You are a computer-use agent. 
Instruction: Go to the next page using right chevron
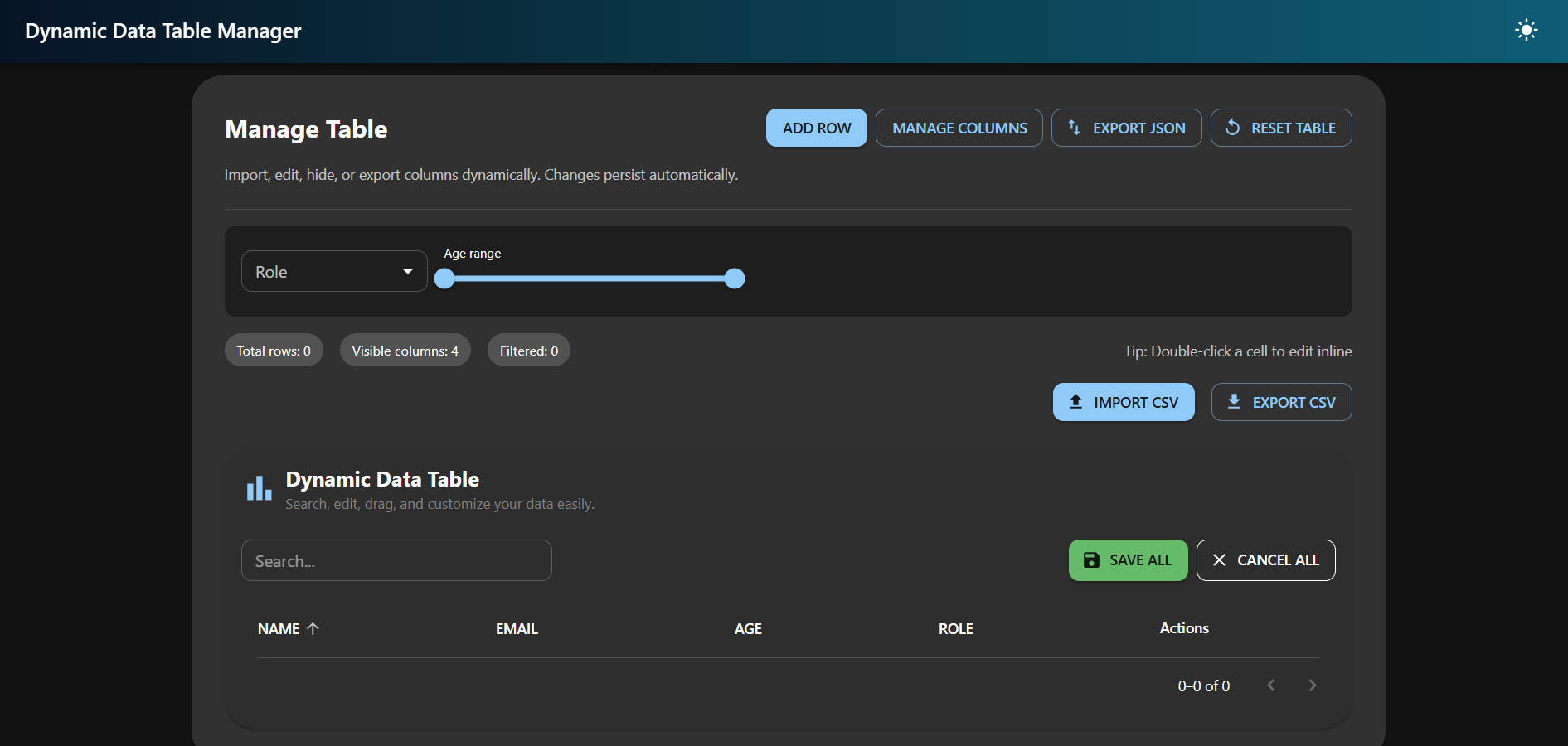coord(1312,685)
